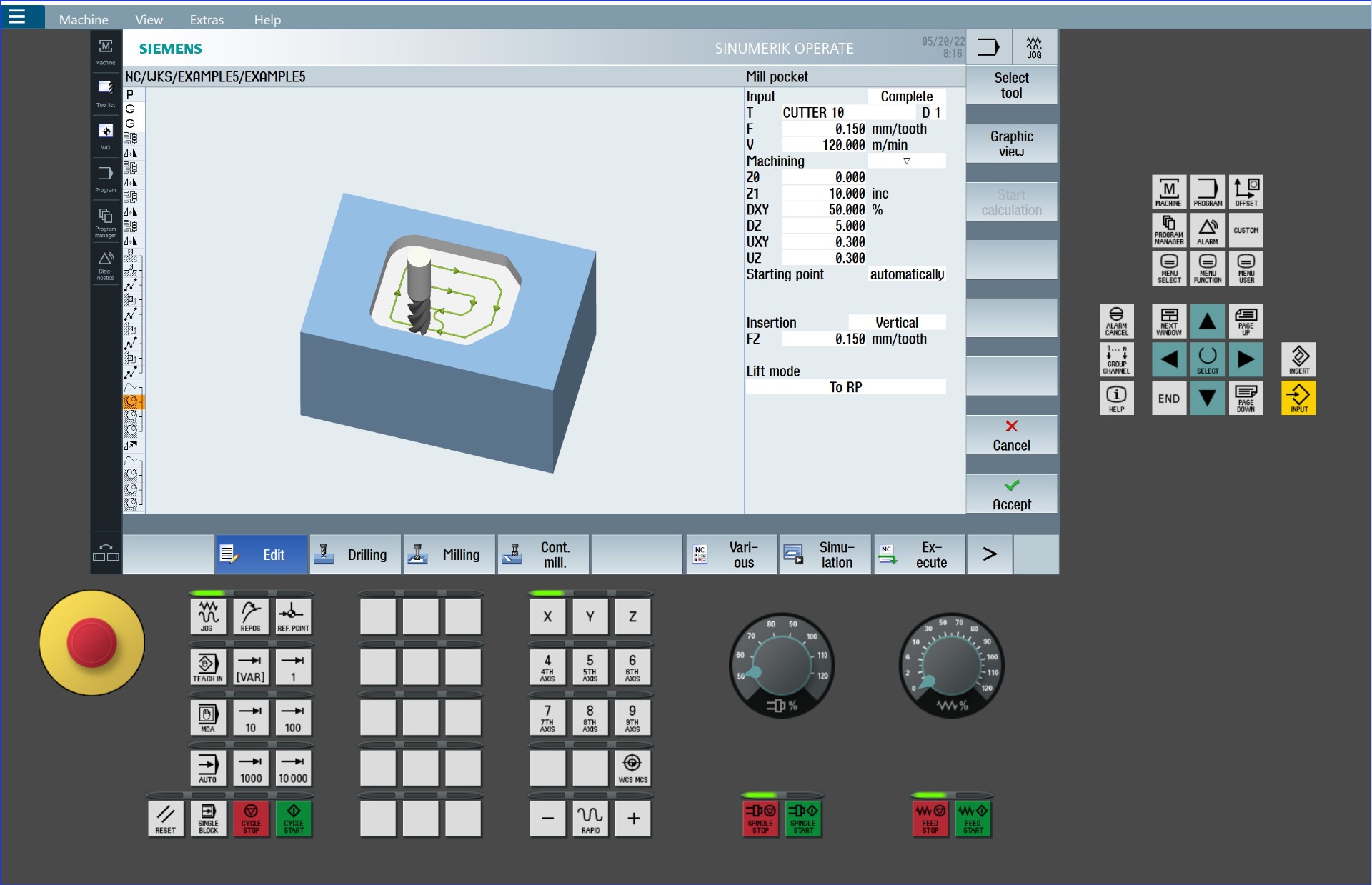
Task: Click the FEED START key
Action: click(973, 818)
